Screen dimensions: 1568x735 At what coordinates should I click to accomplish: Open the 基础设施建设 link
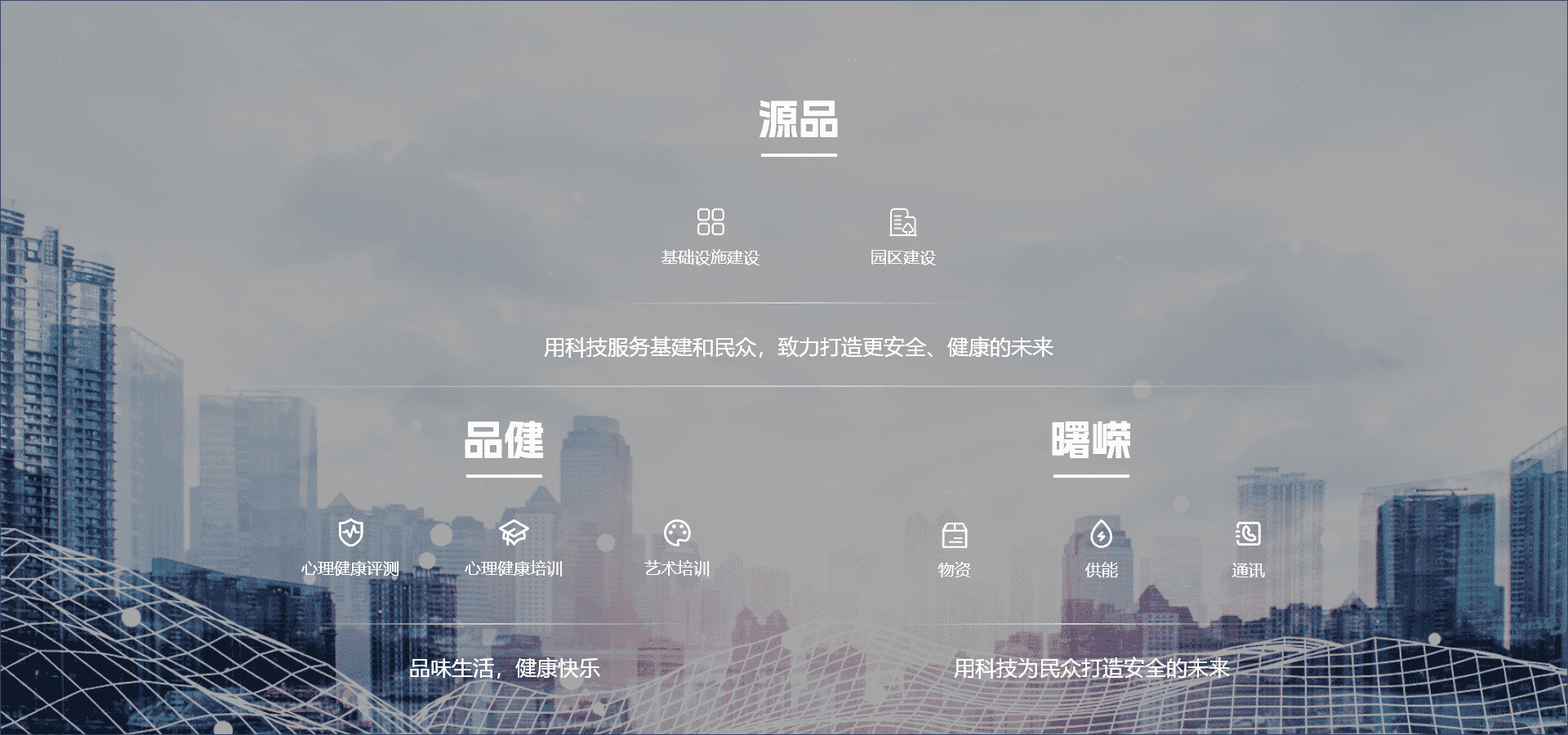(x=710, y=257)
